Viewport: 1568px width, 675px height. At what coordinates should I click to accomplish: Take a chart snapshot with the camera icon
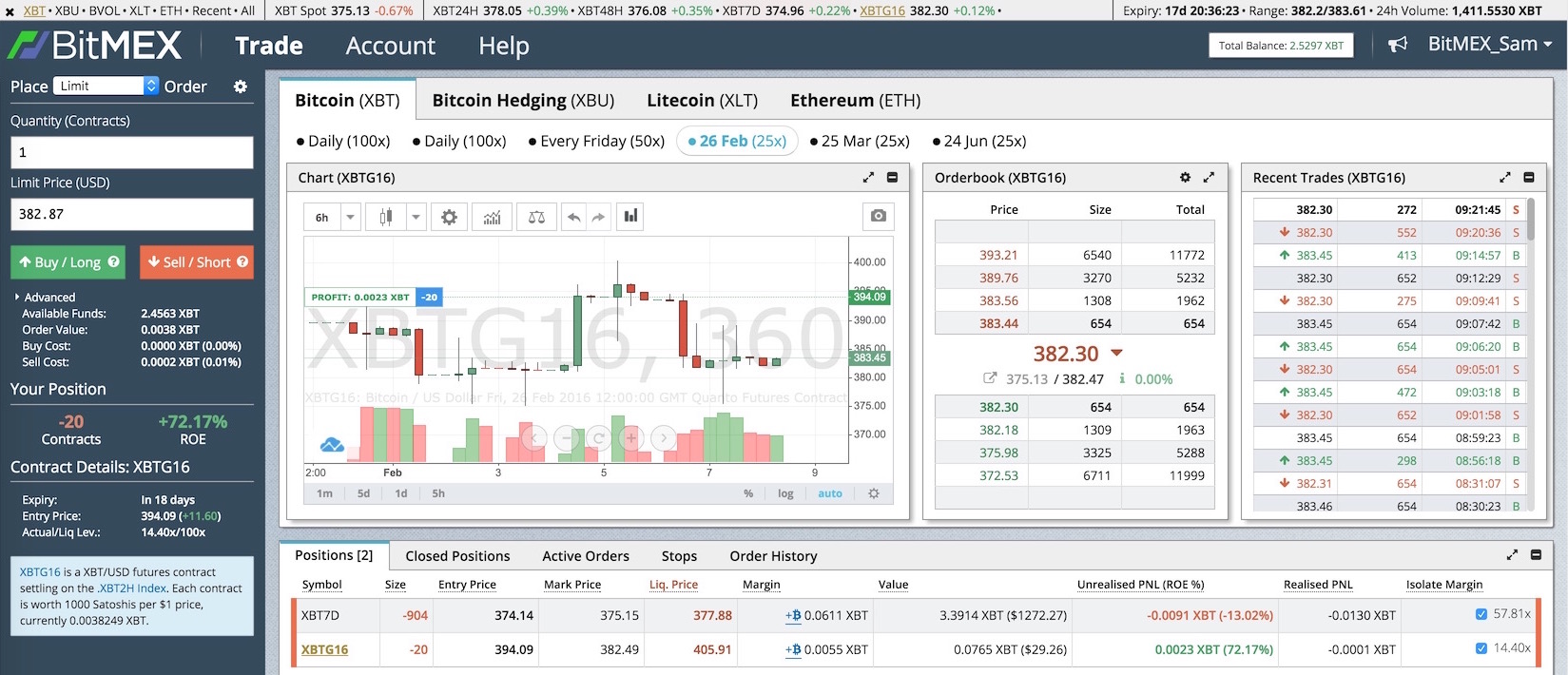tap(879, 217)
